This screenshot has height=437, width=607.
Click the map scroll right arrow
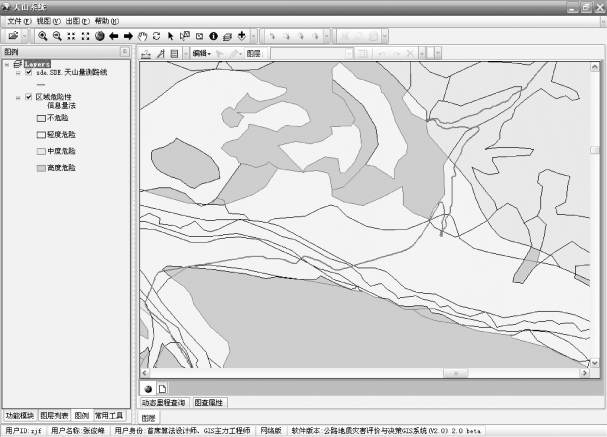[x=585, y=373]
